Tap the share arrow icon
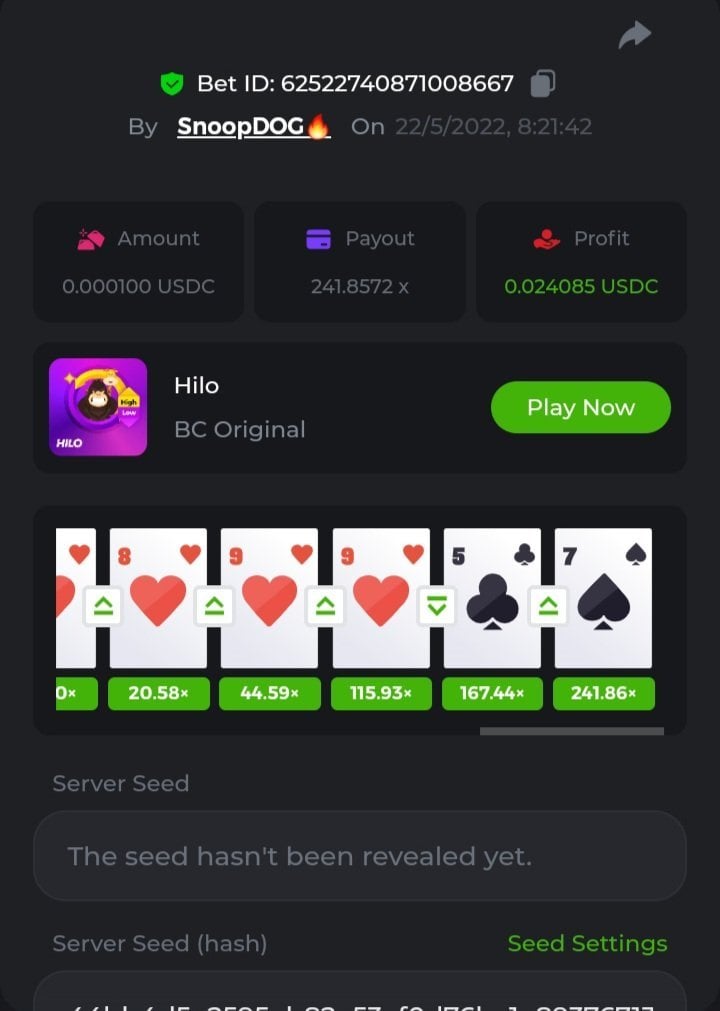 (x=635, y=35)
